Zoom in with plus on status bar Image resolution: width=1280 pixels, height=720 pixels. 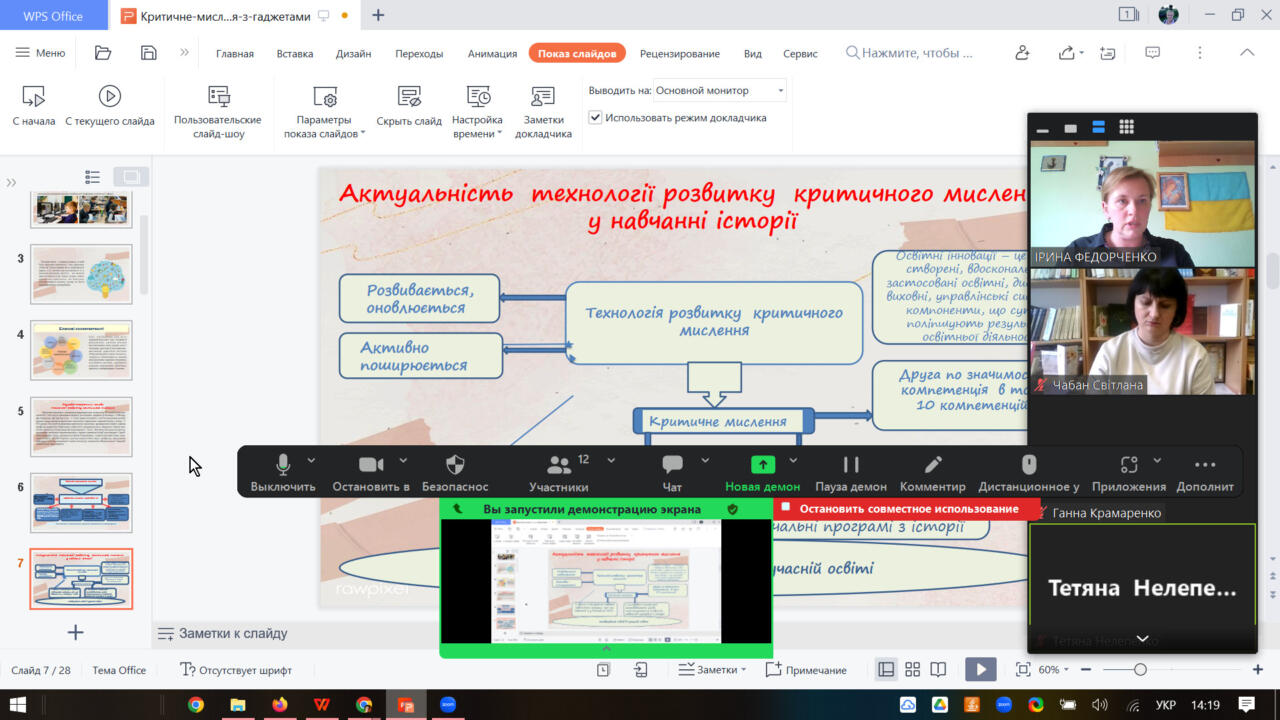(x=1258, y=670)
